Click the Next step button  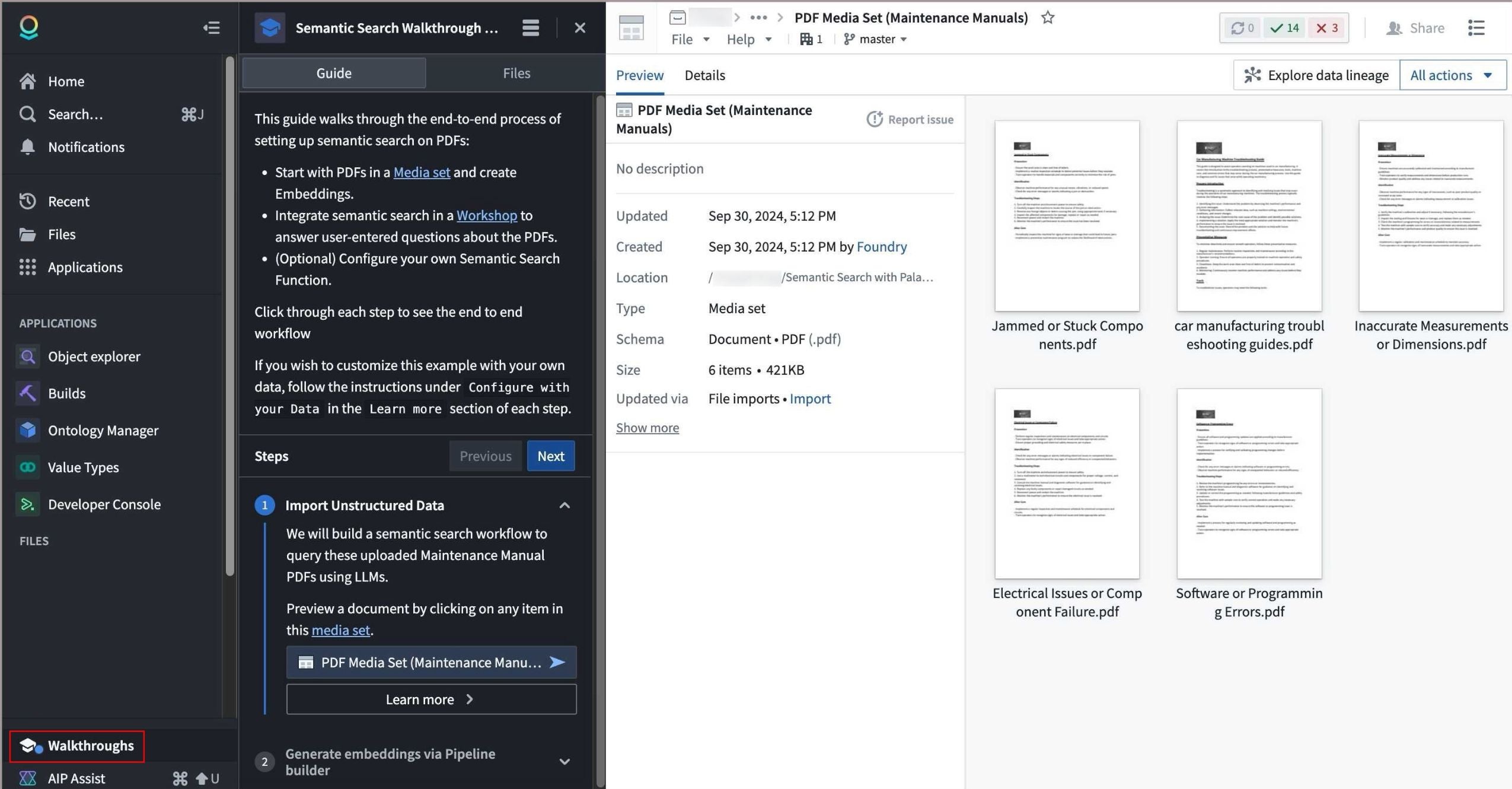point(550,456)
